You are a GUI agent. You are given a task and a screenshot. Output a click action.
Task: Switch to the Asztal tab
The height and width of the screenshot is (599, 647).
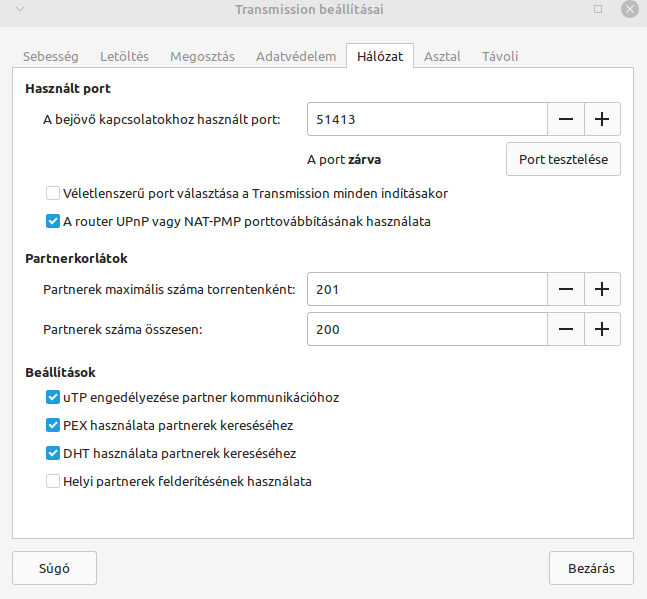[442, 56]
